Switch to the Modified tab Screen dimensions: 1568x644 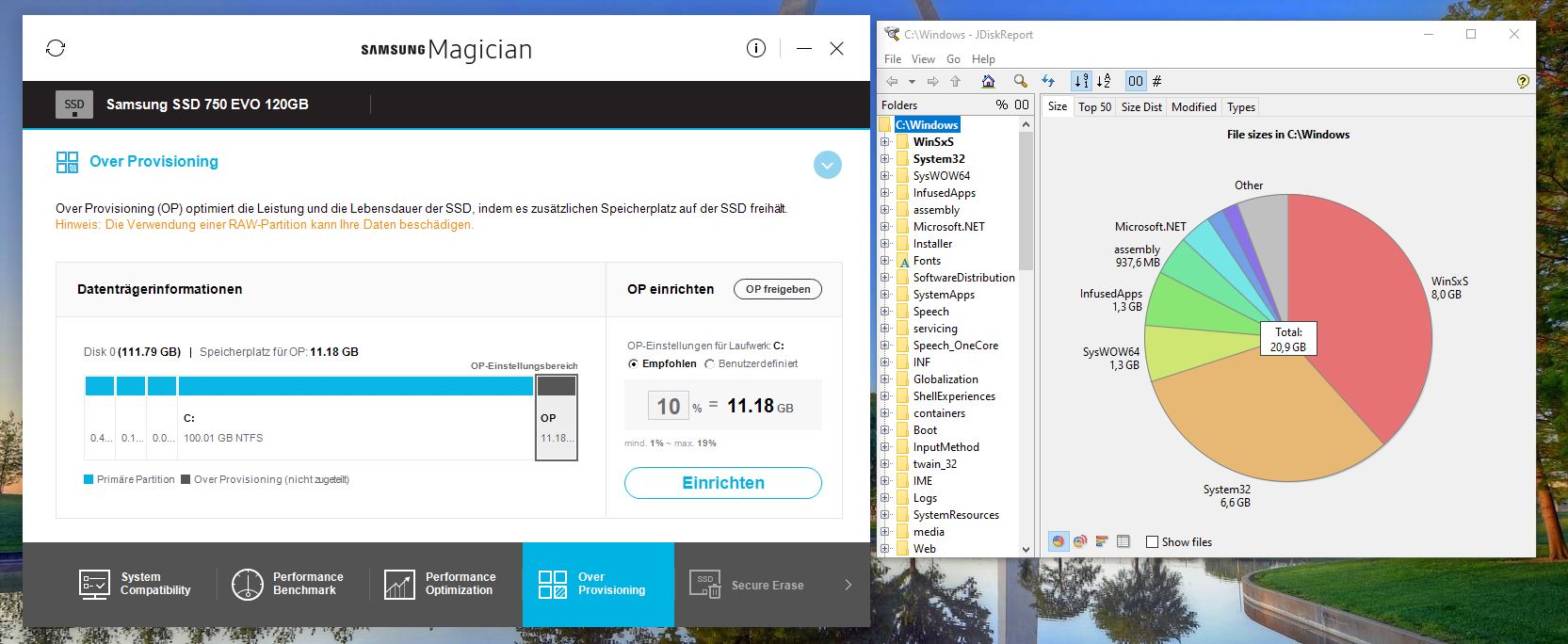tap(1194, 107)
